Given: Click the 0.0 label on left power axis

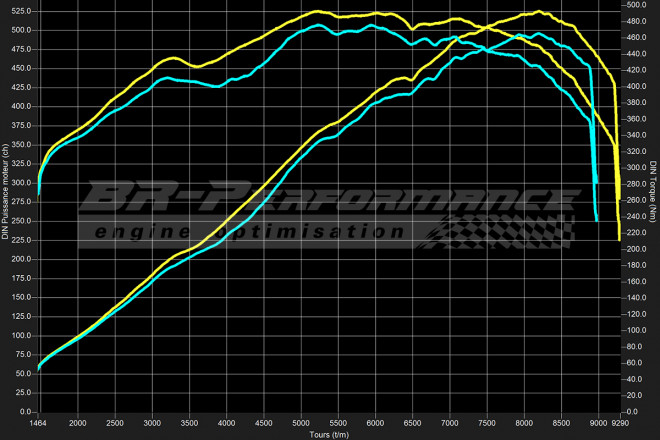Looking at the screenshot, I should pos(27,411).
